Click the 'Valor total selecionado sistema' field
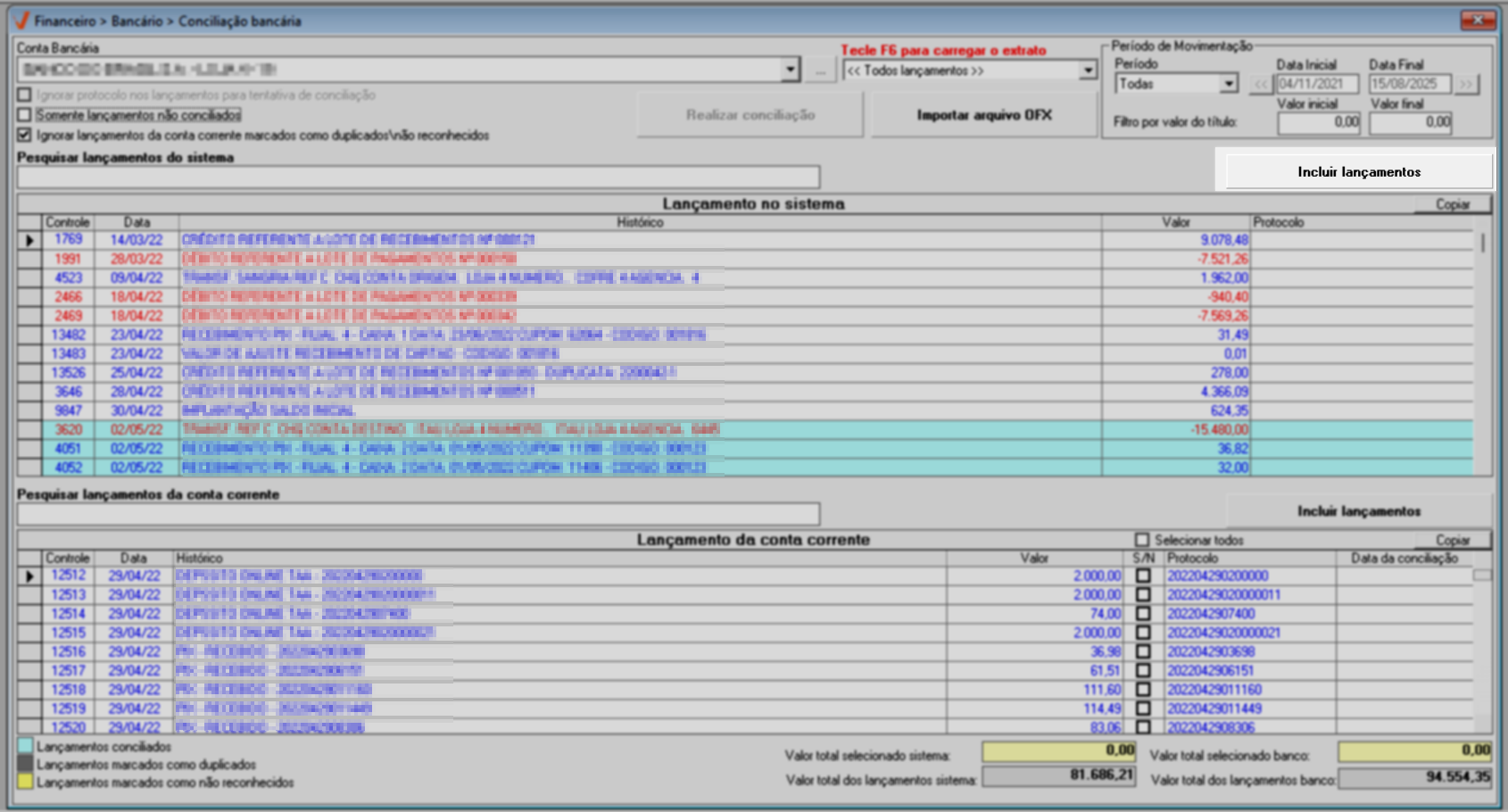The width and height of the screenshot is (1508, 812). click(1058, 751)
